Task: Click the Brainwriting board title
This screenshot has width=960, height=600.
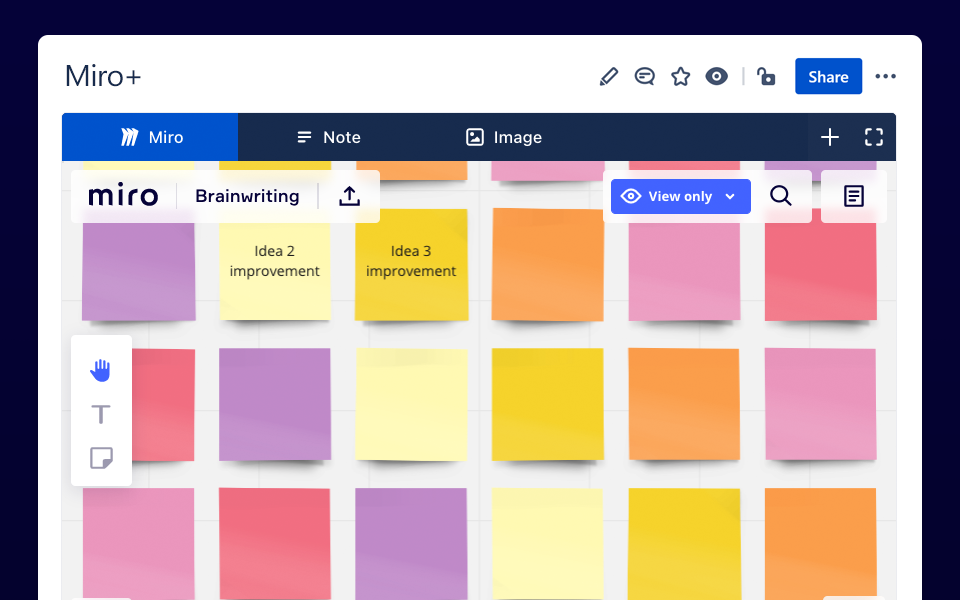Action: coord(247,196)
